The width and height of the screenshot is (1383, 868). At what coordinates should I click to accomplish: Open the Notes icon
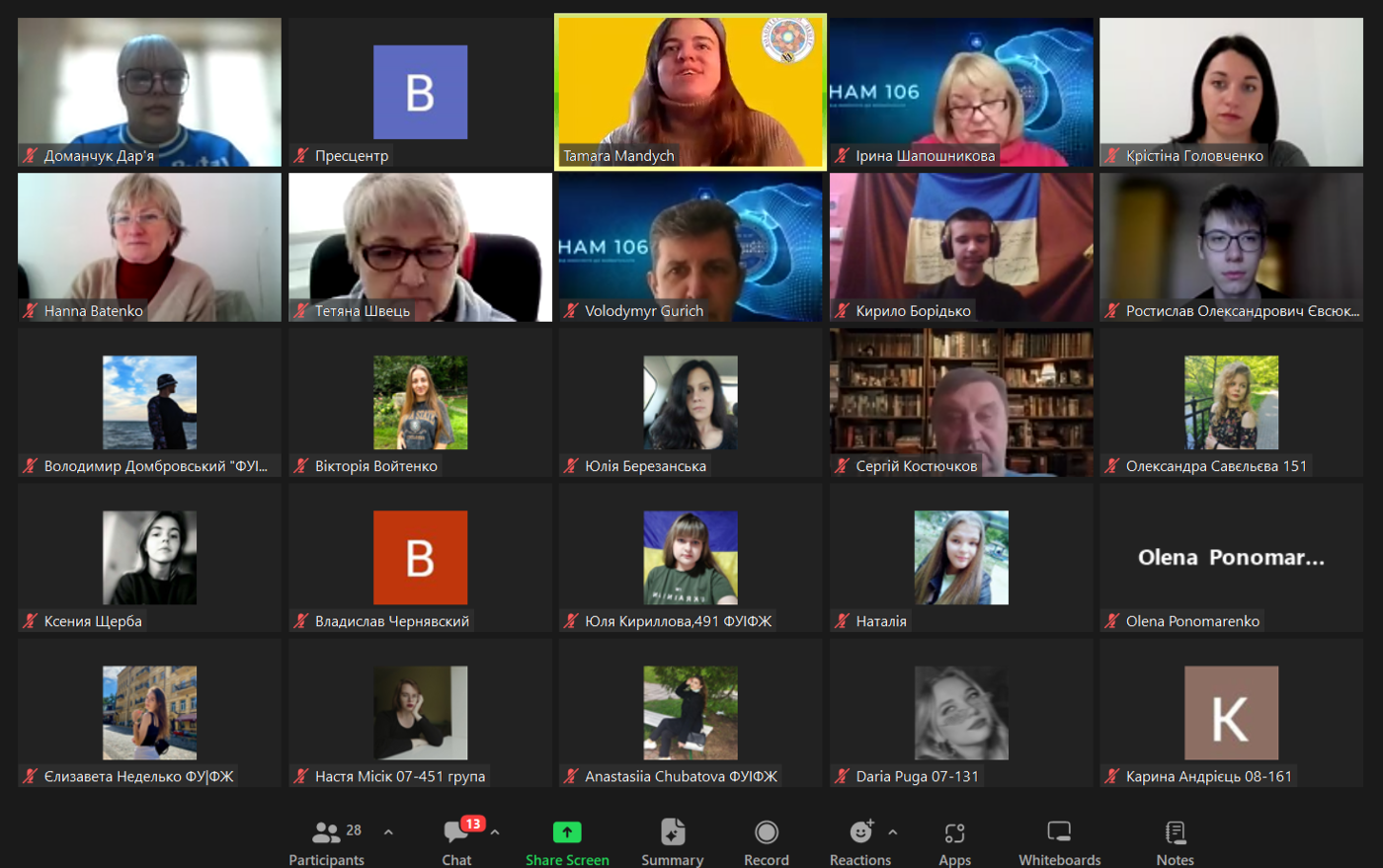point(1176,832)
